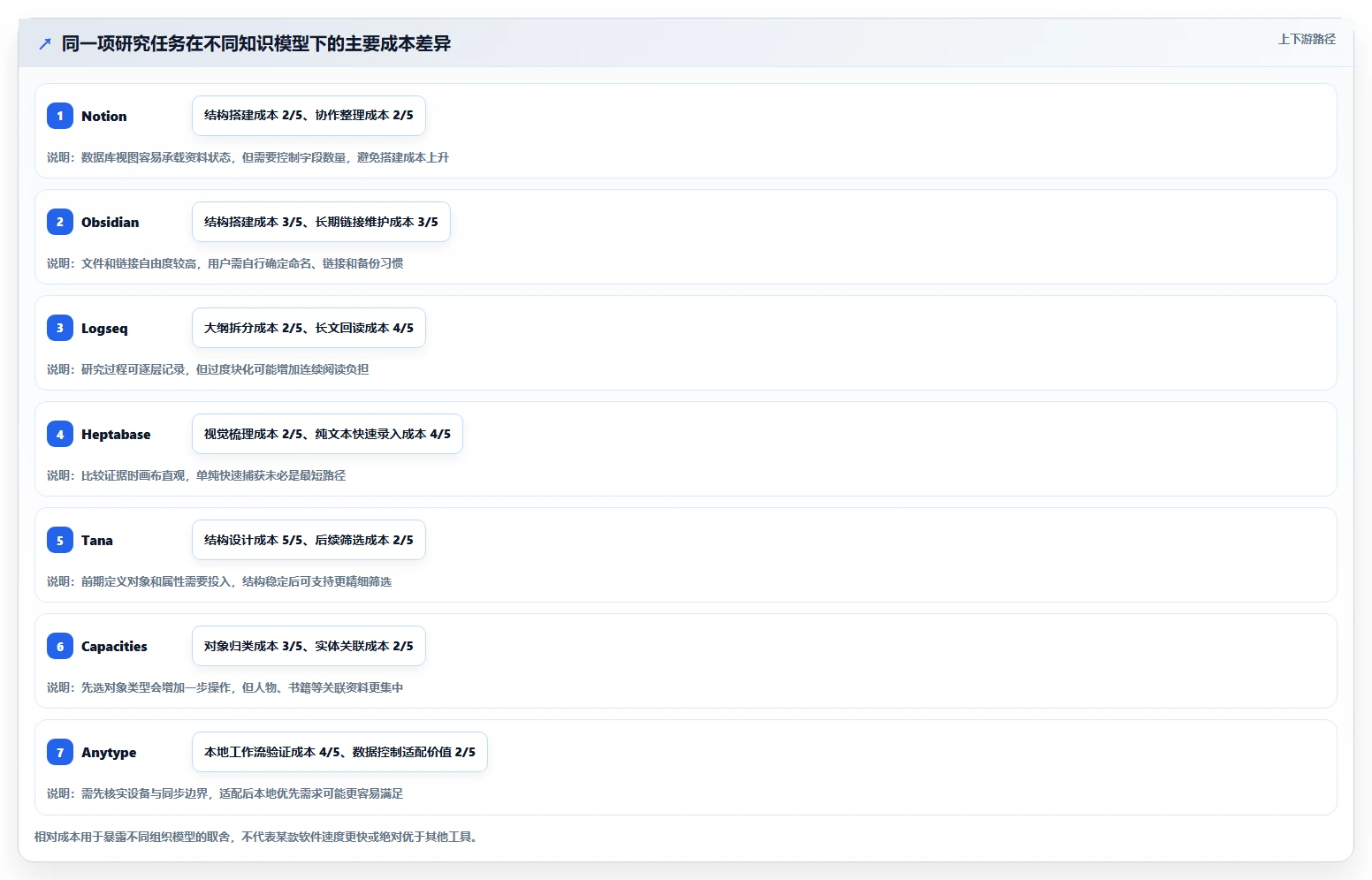Image resolution: width=1372 pixels, height=880 pixels.
Task: Click the Logseq note about 研究过程可逐层记录
Action: (x=208, y=369)
